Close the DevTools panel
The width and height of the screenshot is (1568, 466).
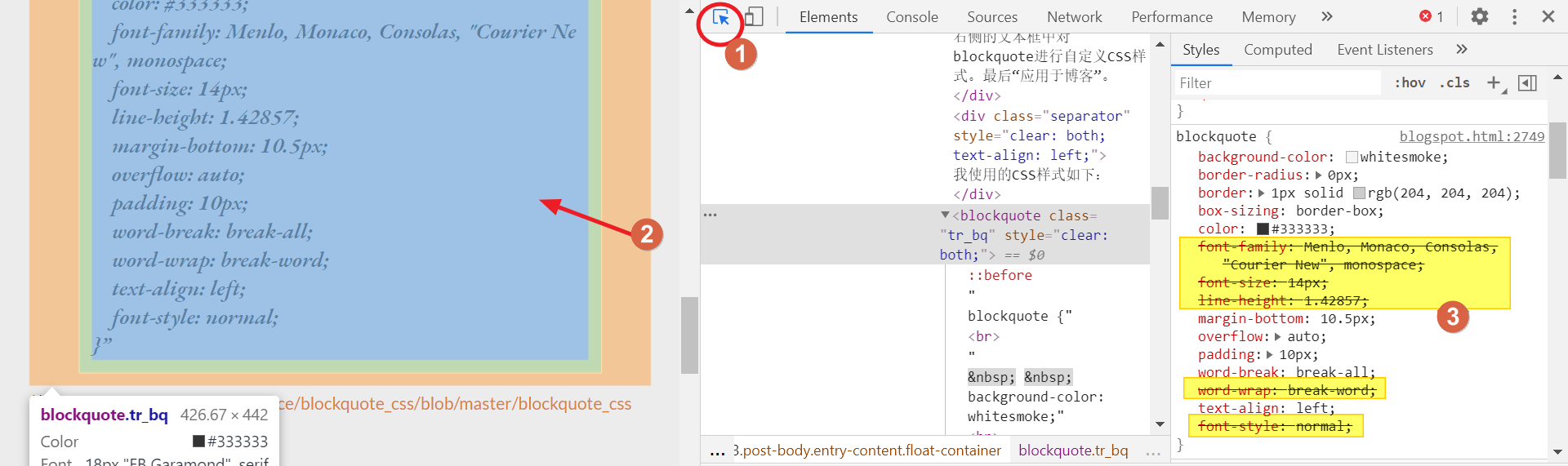click(1548, 17)
